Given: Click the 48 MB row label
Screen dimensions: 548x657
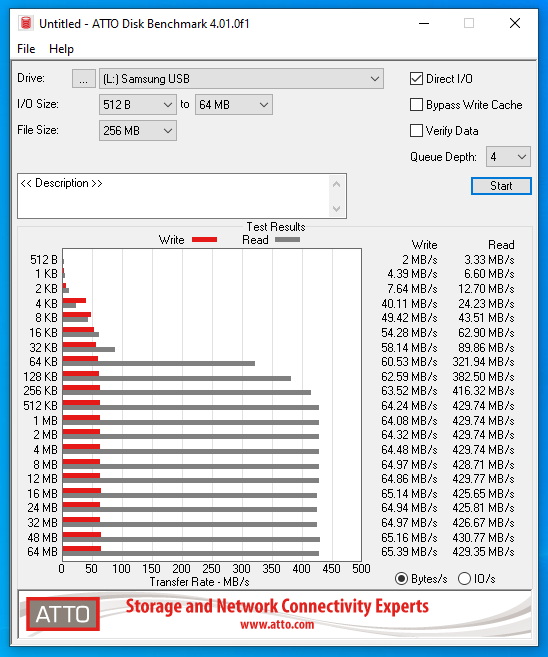Looking at the screenshot, I should pos(42,537).
